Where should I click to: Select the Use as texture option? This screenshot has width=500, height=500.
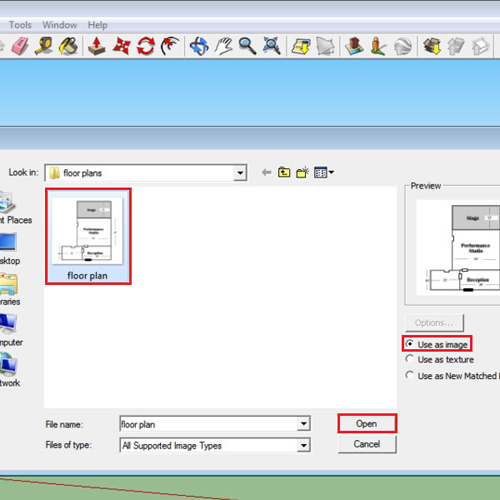[x=440, y=359]
